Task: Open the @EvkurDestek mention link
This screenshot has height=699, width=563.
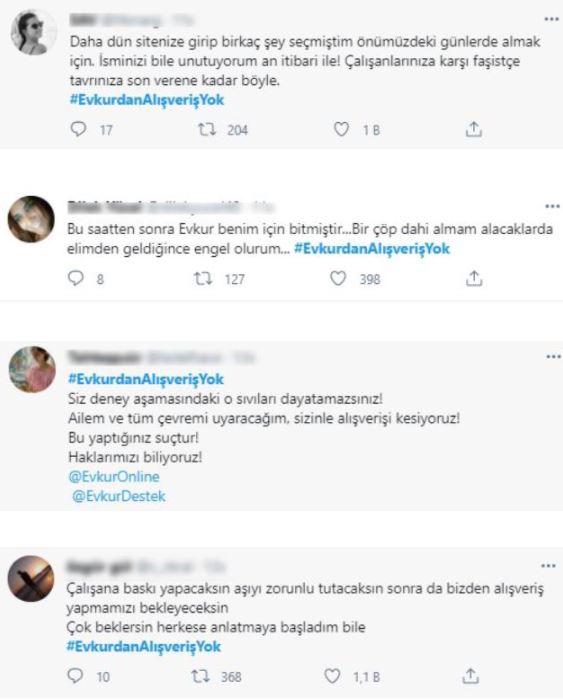Action: tap(119, 496)
